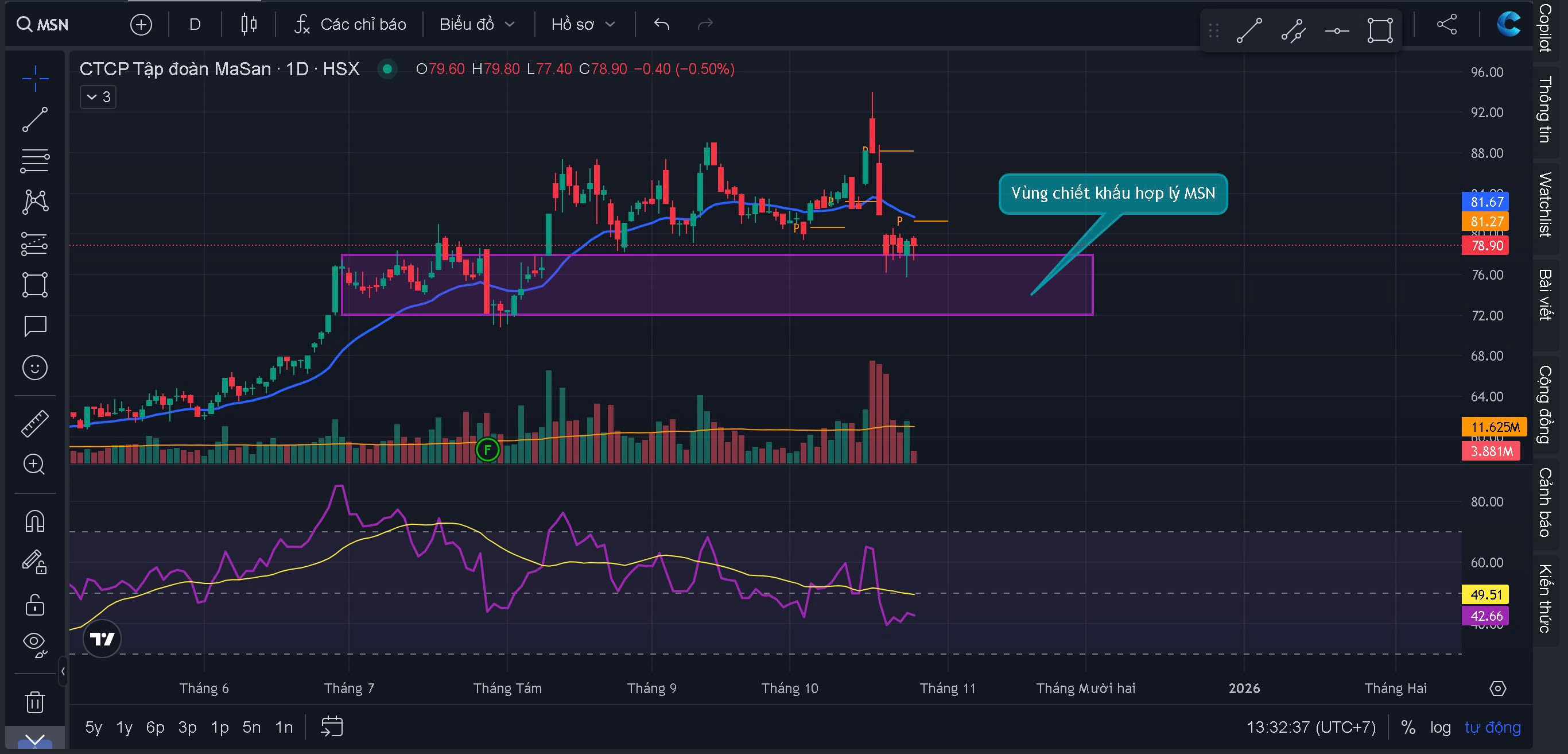Activate the zoom in tool
Viewport: 1568px width, 754px height.
pyautogui.click(x=34, y=464)
